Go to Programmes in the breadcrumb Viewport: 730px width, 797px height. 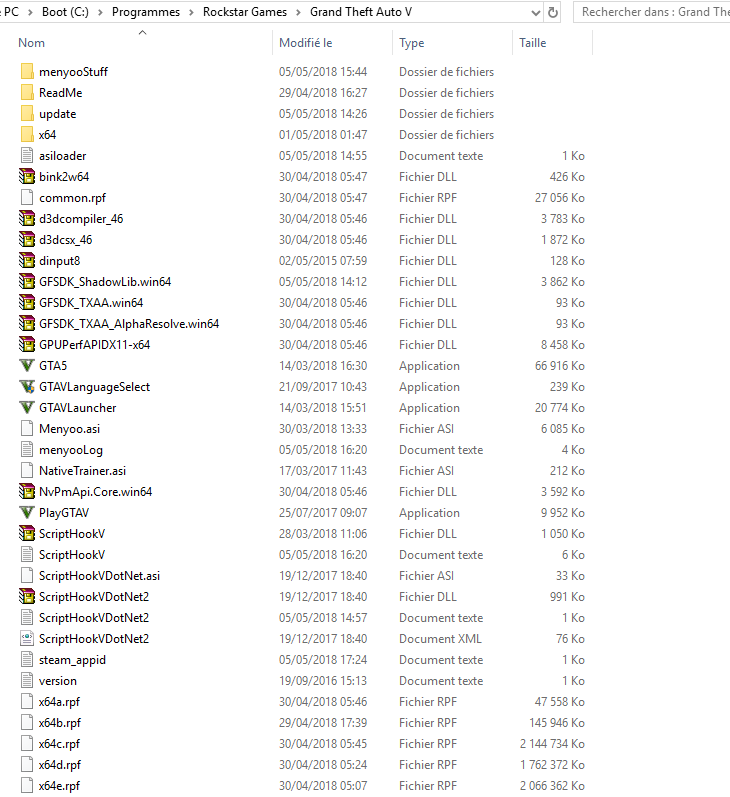(x=146, y=12)
